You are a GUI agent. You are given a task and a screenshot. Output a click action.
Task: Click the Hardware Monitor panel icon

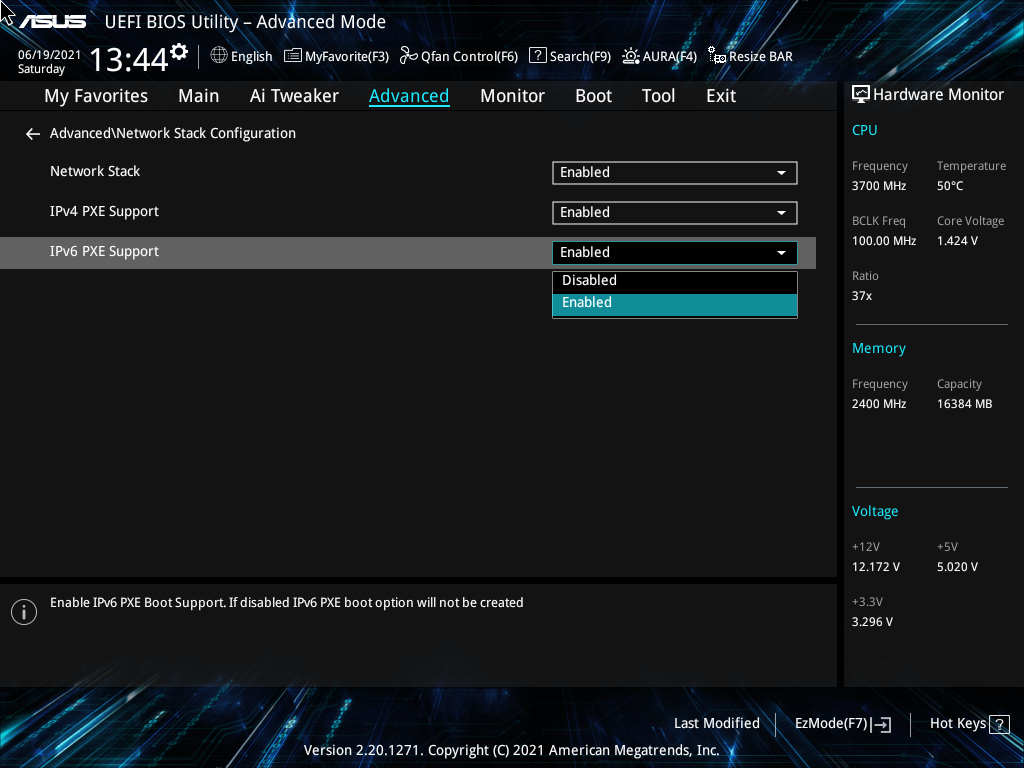coord(861,94)
